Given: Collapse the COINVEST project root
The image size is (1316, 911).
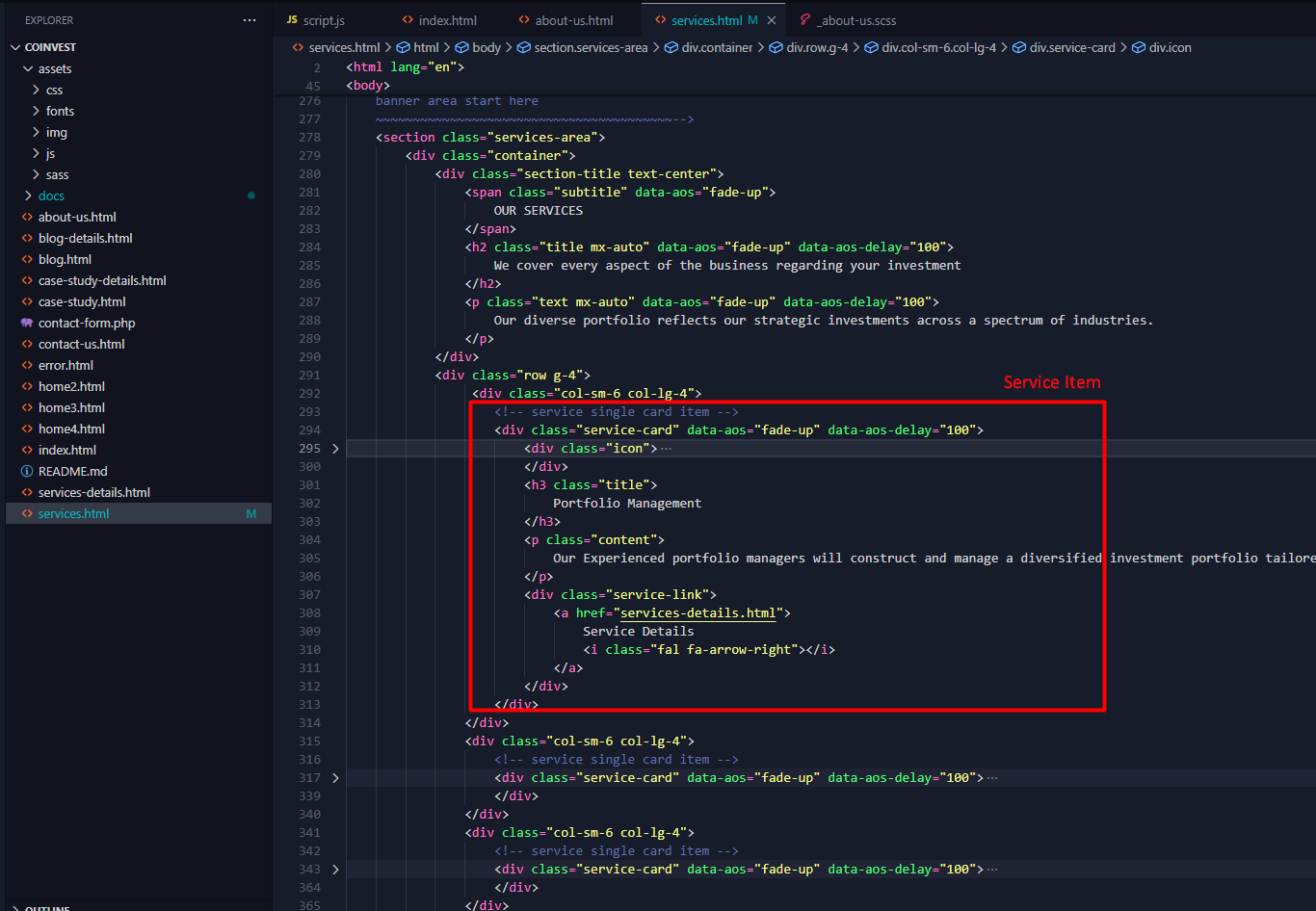Looking at the screenshot, I should (14, 47).
